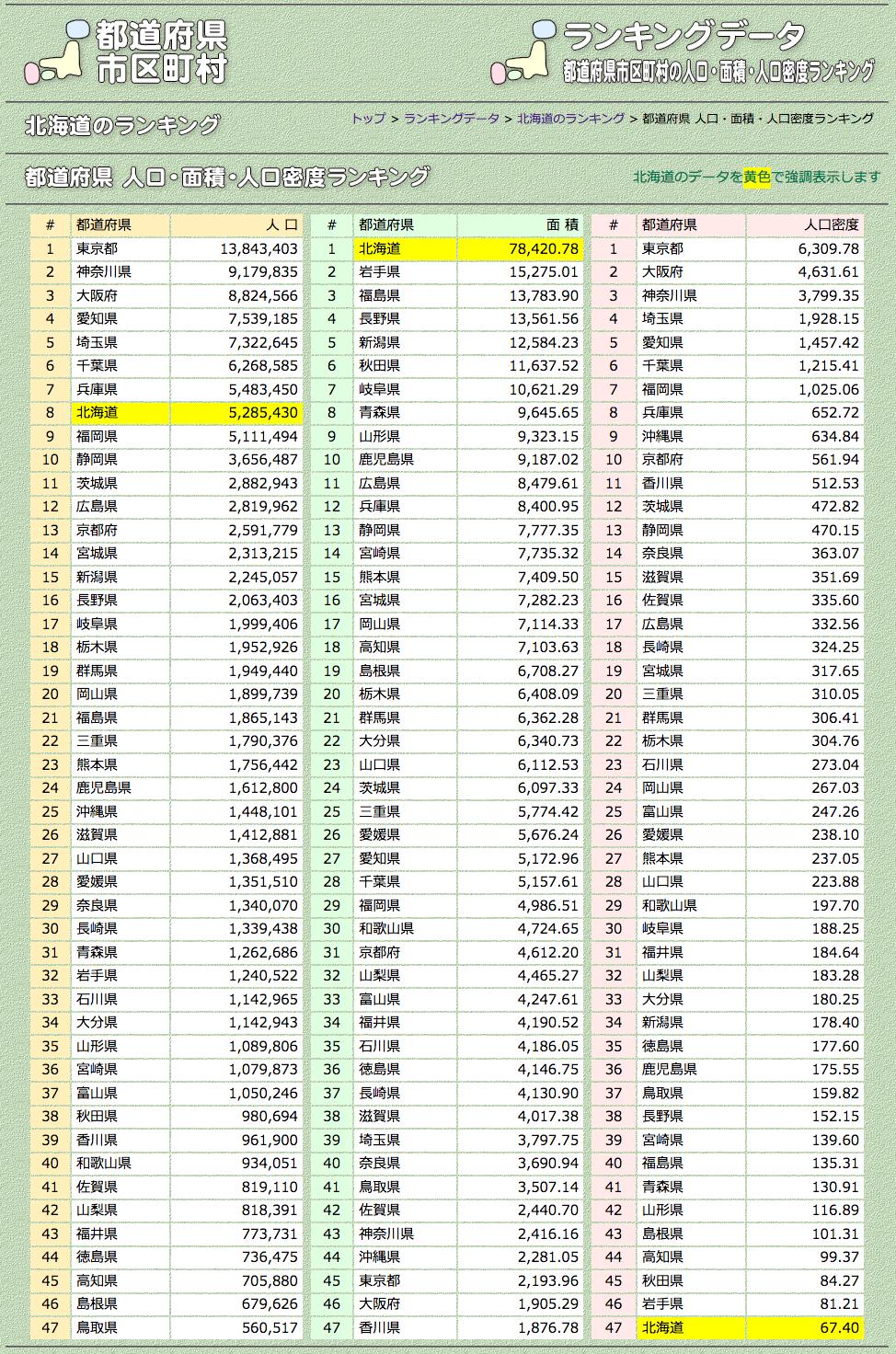Select 島根県 in the population table
This screenshot has width=896, height=1354.
(x=97, y=1303)
